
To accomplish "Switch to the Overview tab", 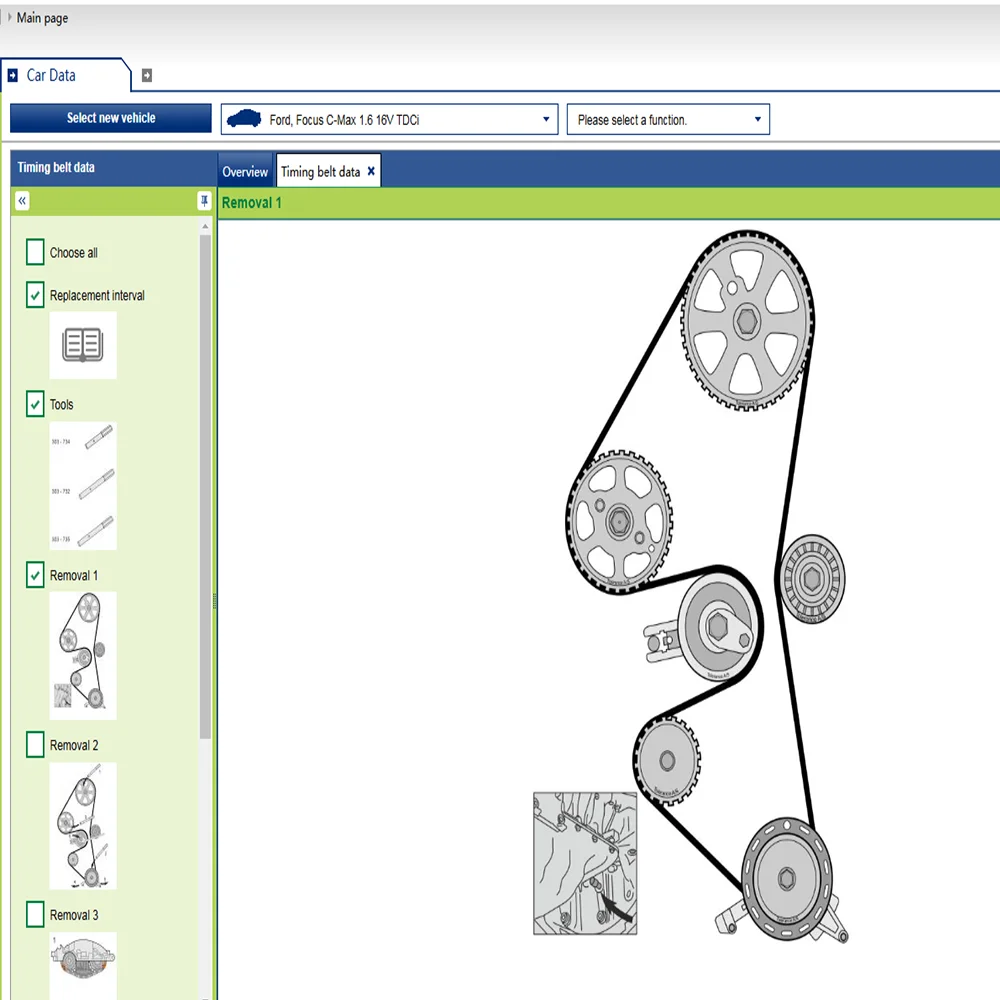I will pos(245,172).
